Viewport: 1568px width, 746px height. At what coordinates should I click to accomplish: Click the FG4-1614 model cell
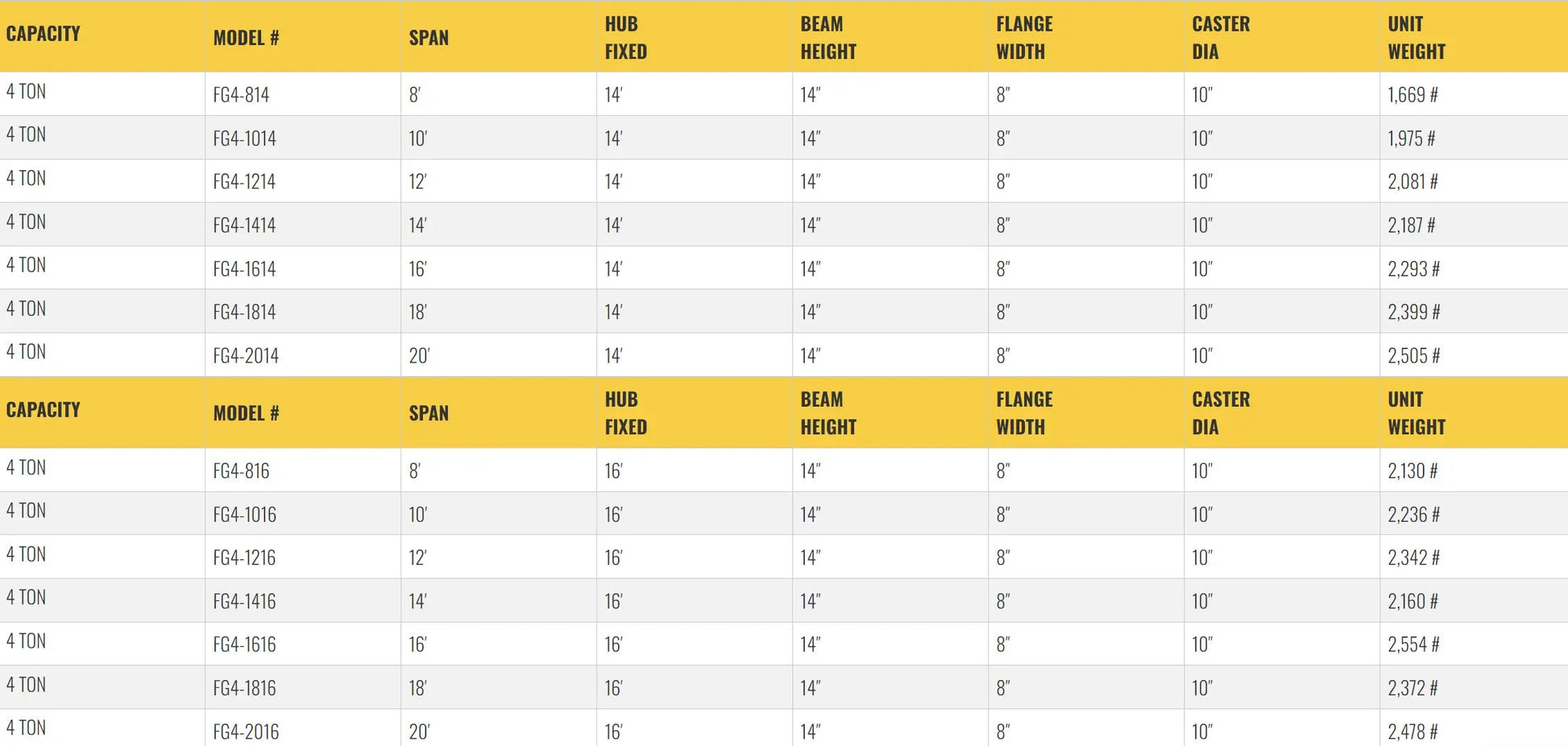pos(244,269)
